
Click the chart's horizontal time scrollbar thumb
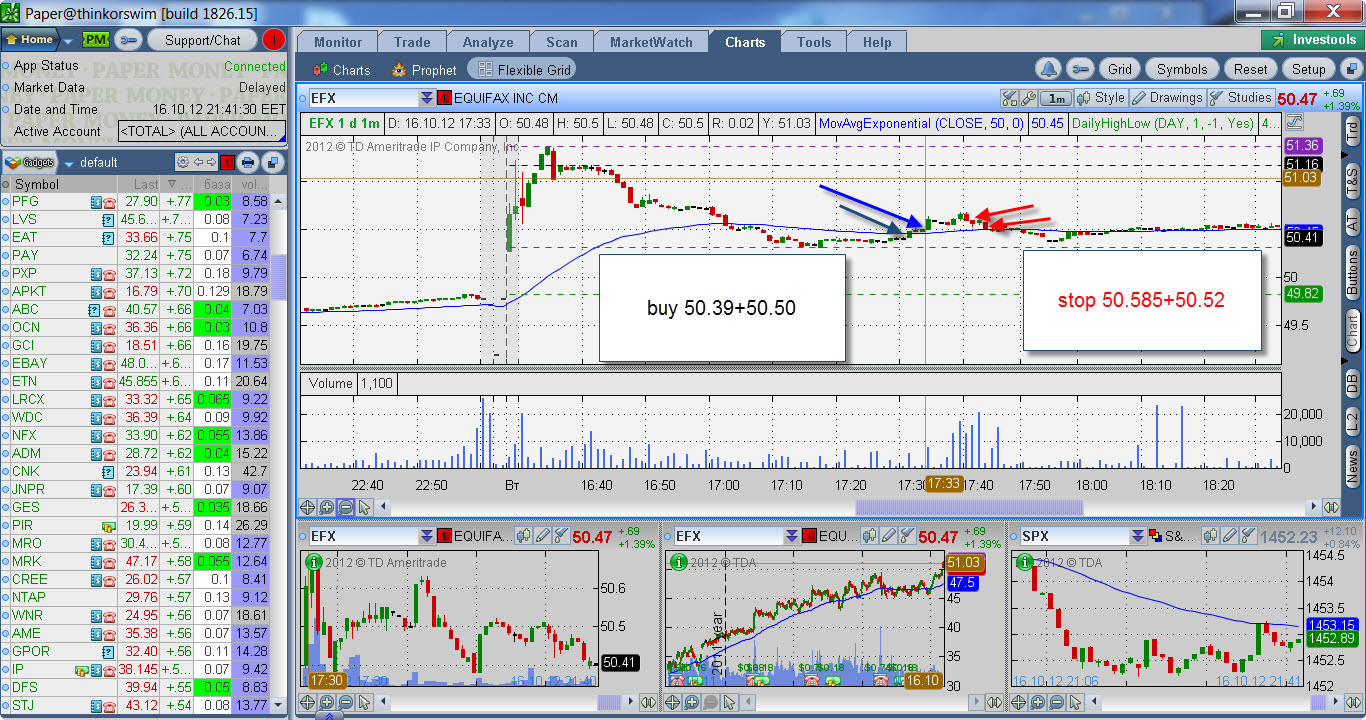(x=965, y=507)
